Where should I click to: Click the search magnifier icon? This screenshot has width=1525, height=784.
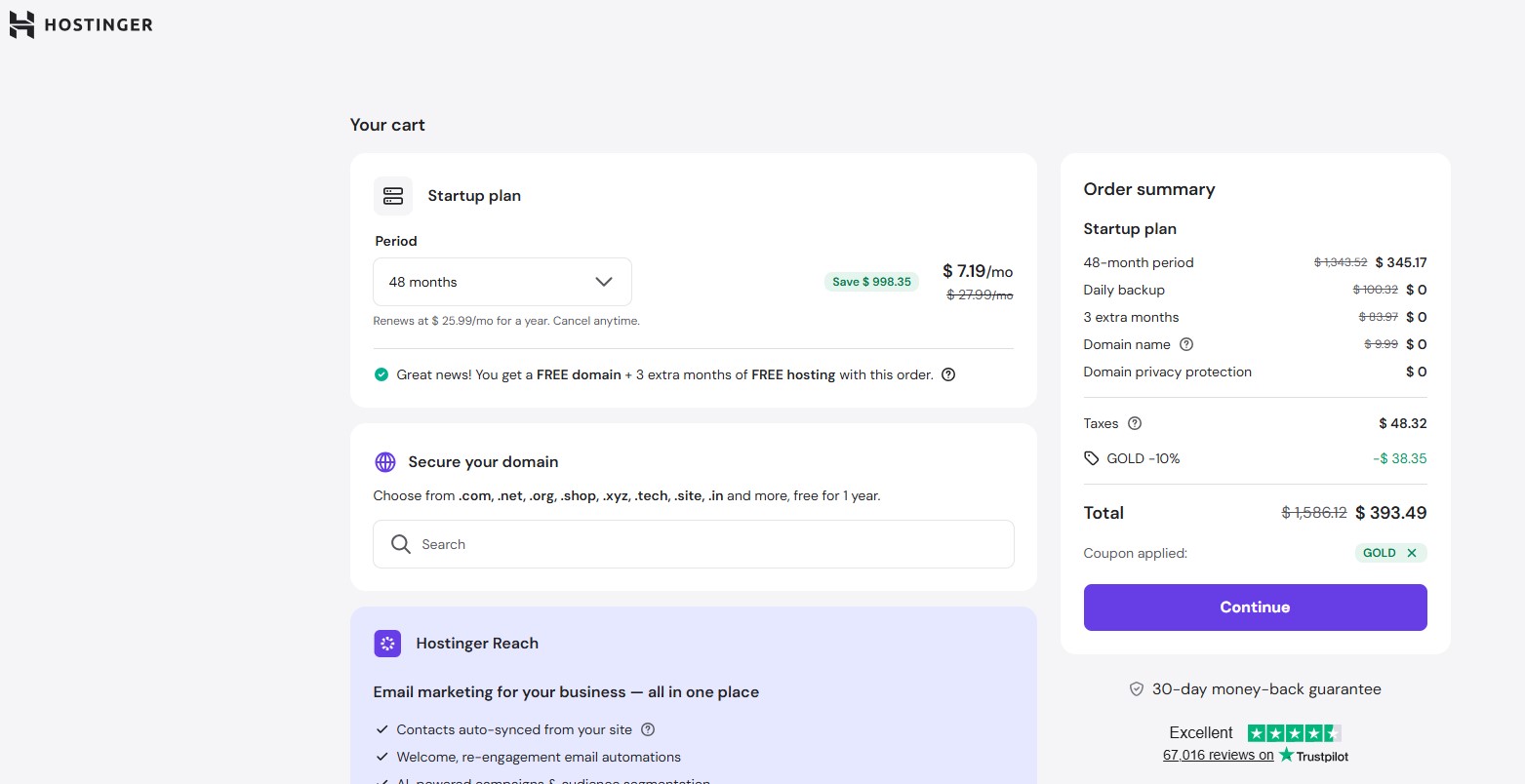(400, 544)
